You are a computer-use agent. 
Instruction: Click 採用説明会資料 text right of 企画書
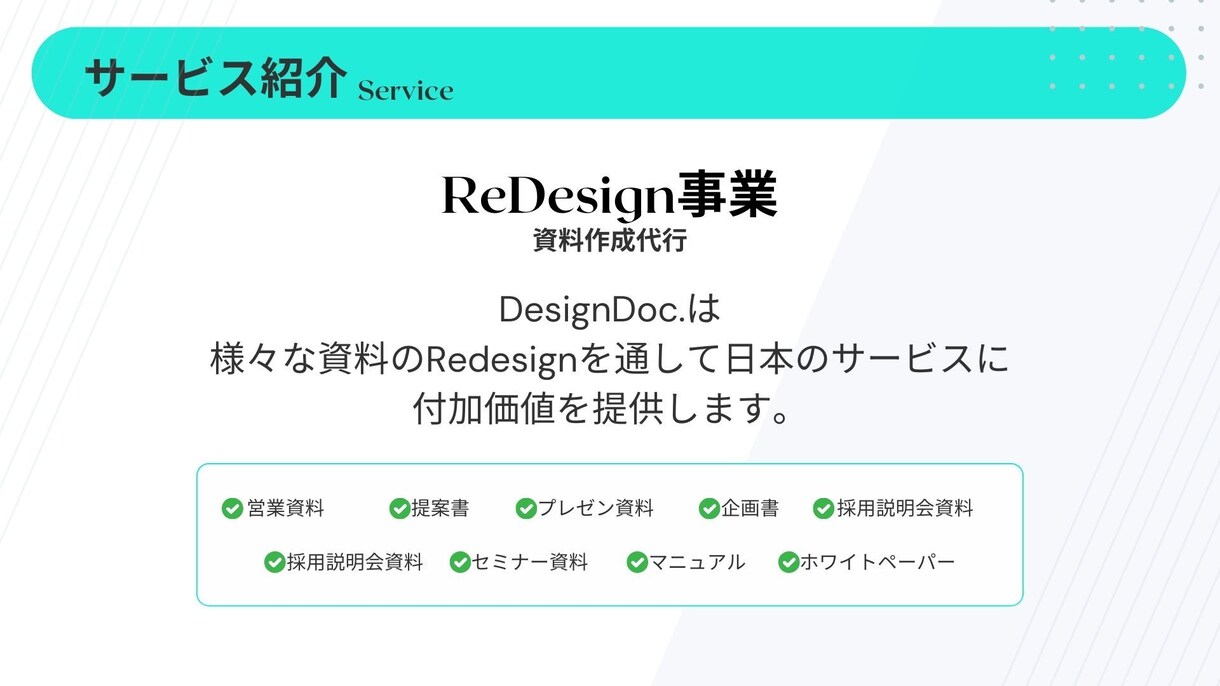(905, 509)
